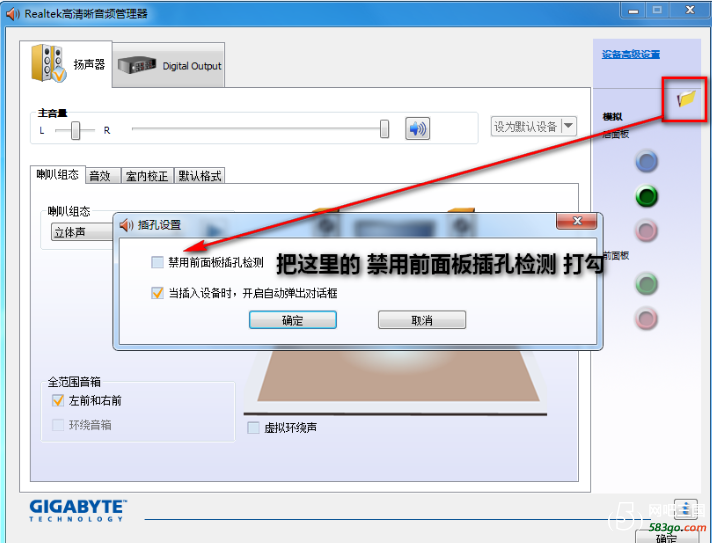
Task: Enable 虚拟环绕声 checkbox
Action: pos(253,428)
